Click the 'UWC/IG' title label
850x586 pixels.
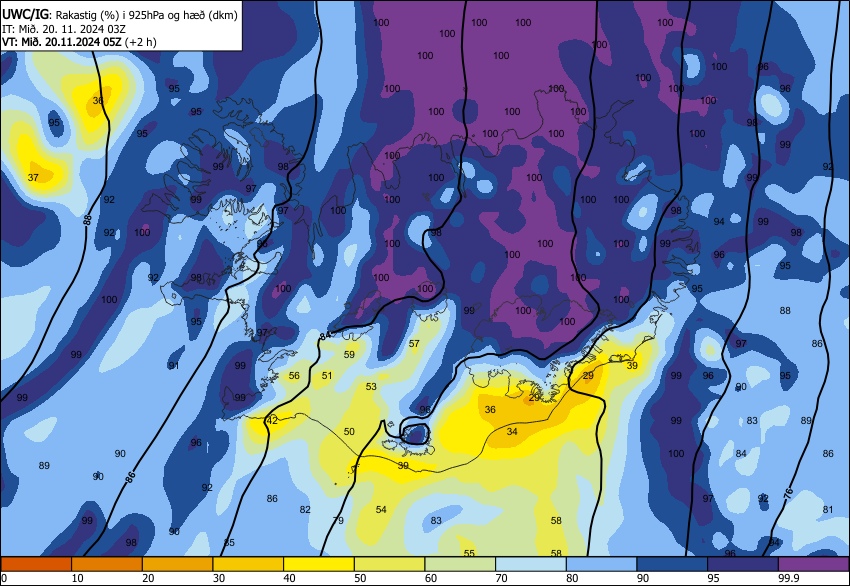(x=25, y=15)
